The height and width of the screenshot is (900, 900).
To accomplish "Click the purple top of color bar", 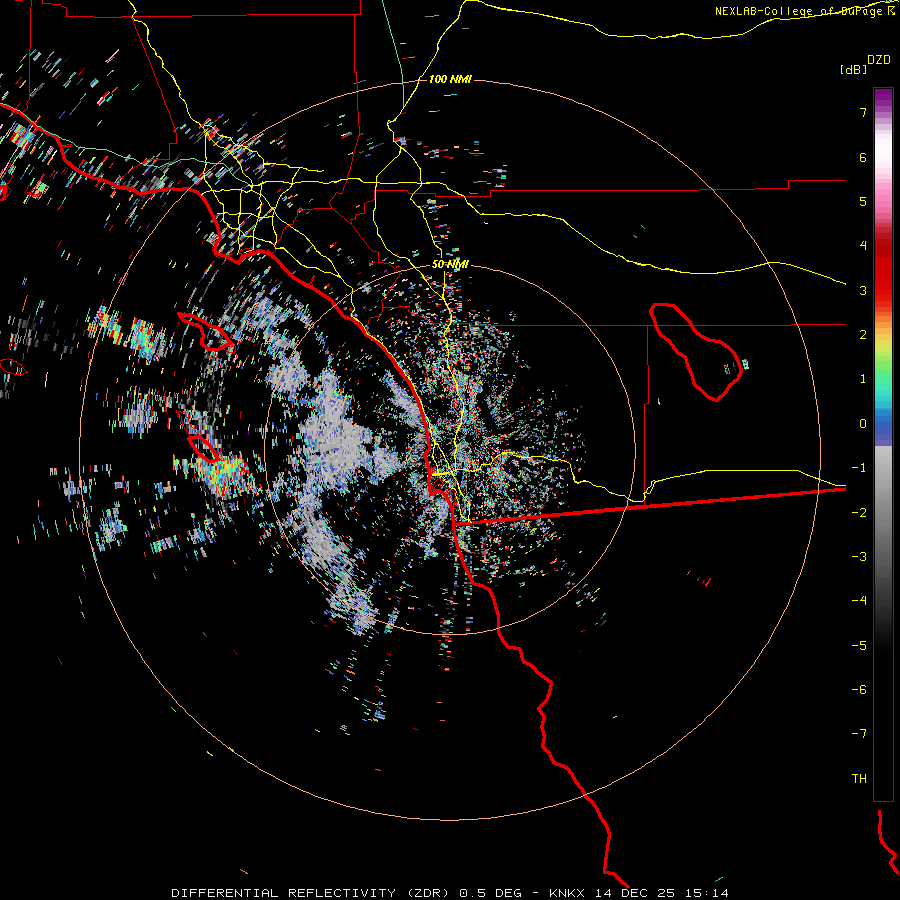I will [x=883, y=98].
